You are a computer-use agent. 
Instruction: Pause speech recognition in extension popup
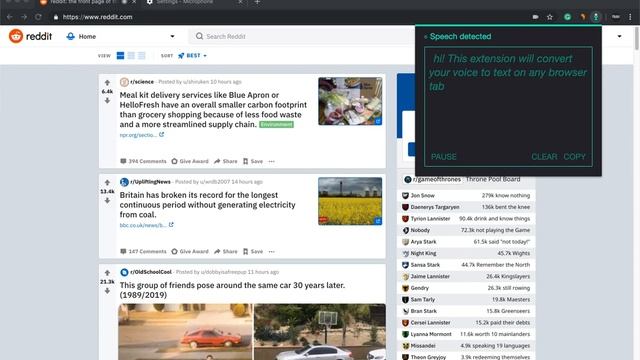coord(444,157)
